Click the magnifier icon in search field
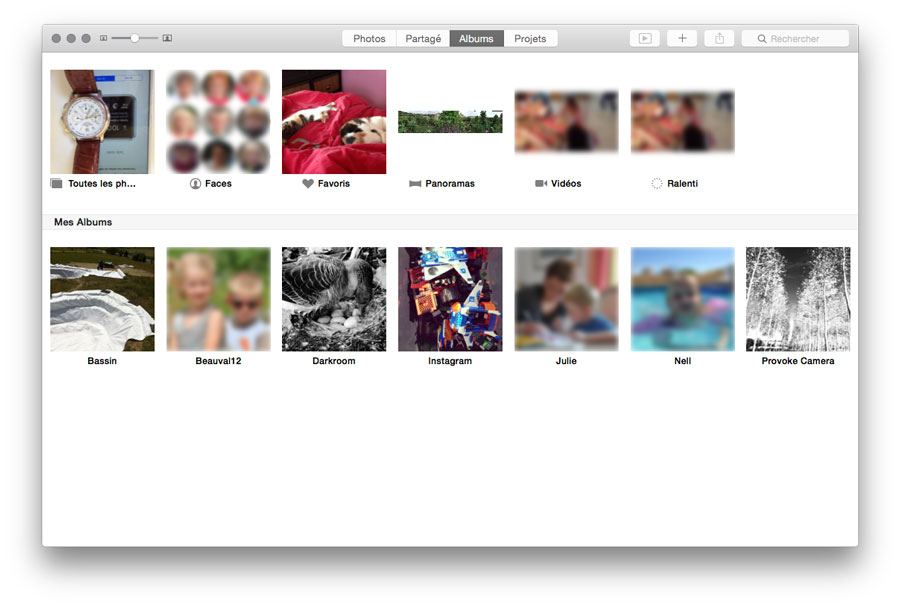The height and width of the screenshot is (606, 900). tap(762, 39)
